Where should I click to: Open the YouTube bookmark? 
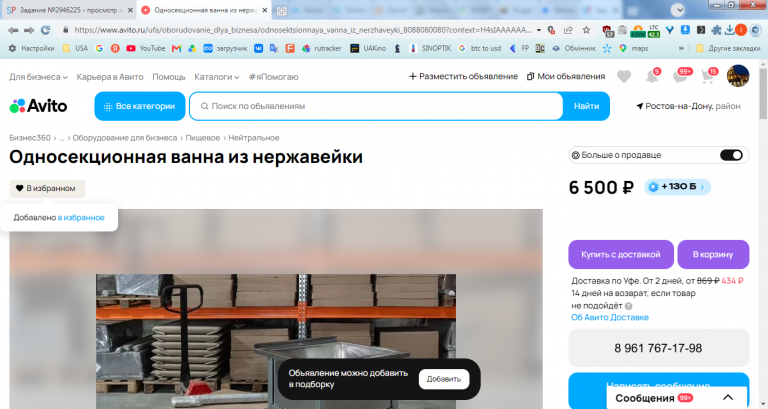click(x=145, y=48)
